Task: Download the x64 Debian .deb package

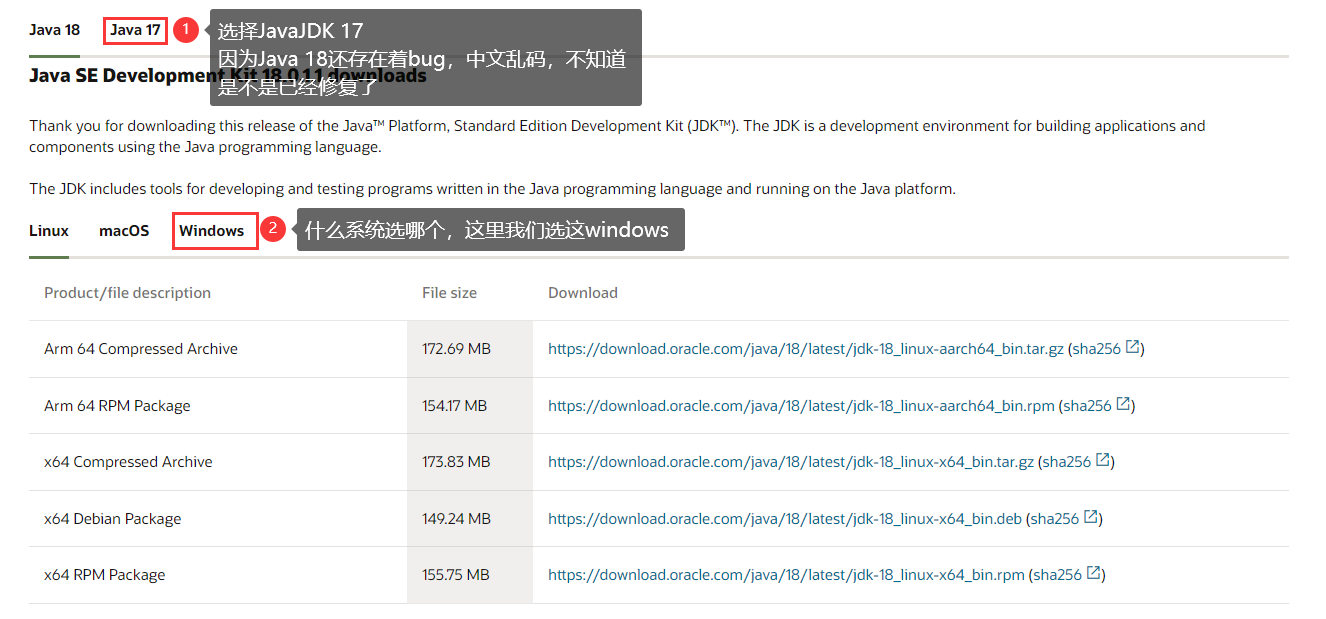Action: click(784, 519)
